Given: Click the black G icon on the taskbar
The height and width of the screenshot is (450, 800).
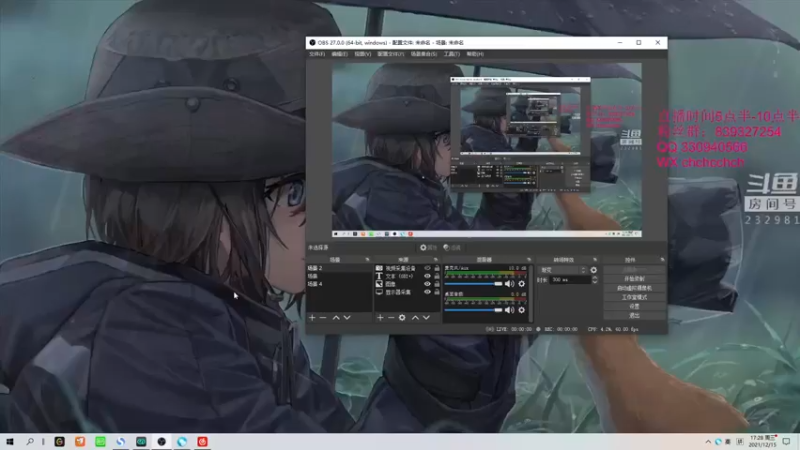Looking at the screenshot, I should click(x=60, y=441).
